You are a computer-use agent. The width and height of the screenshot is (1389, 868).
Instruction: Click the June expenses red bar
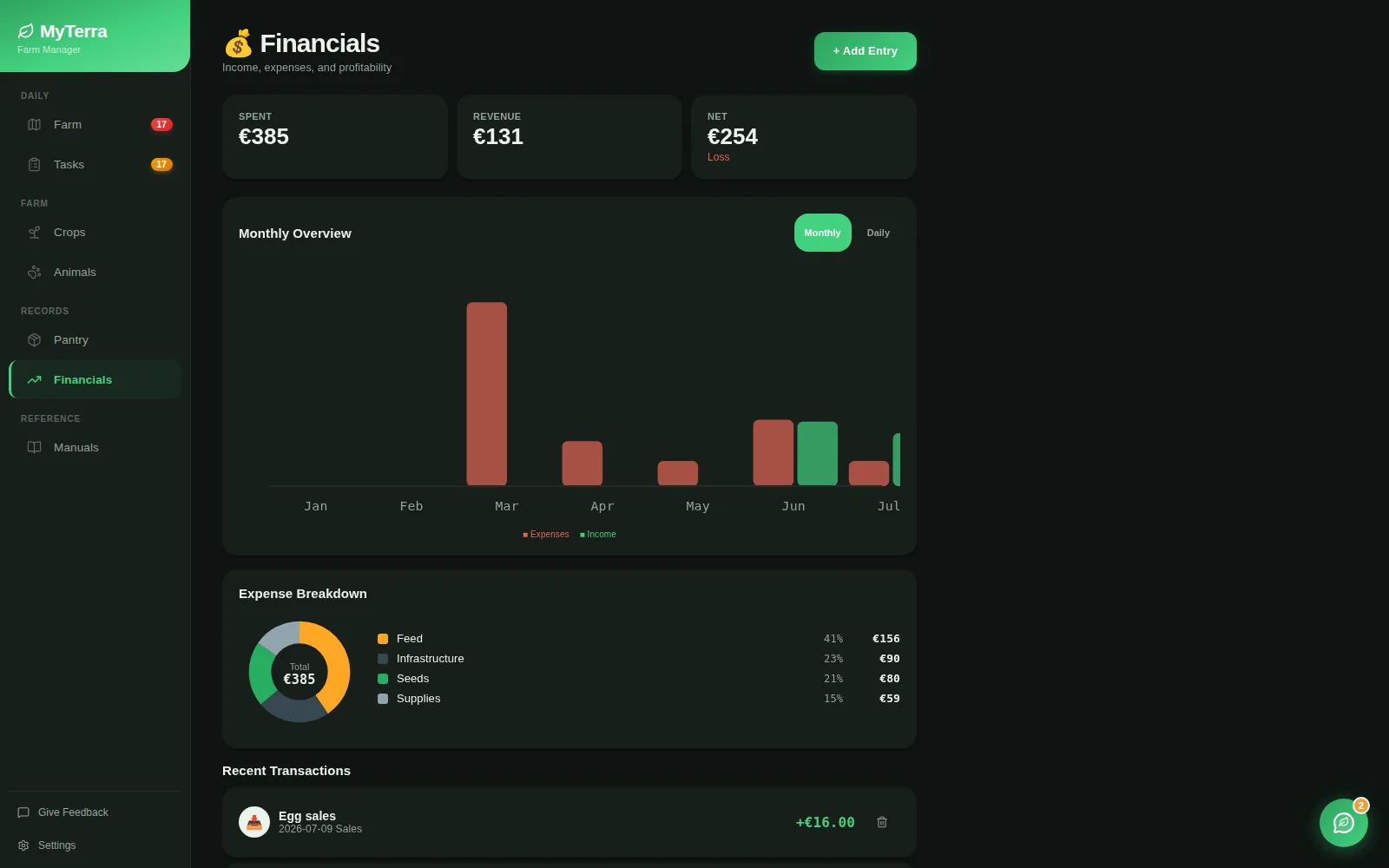pos(773,452)
